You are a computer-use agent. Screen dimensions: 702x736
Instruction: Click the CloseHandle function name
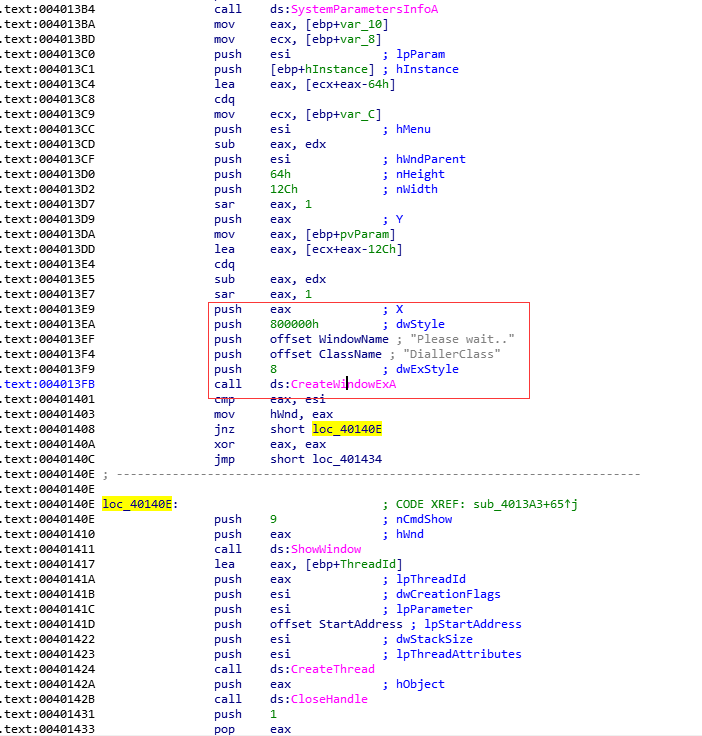click(328, 699)
